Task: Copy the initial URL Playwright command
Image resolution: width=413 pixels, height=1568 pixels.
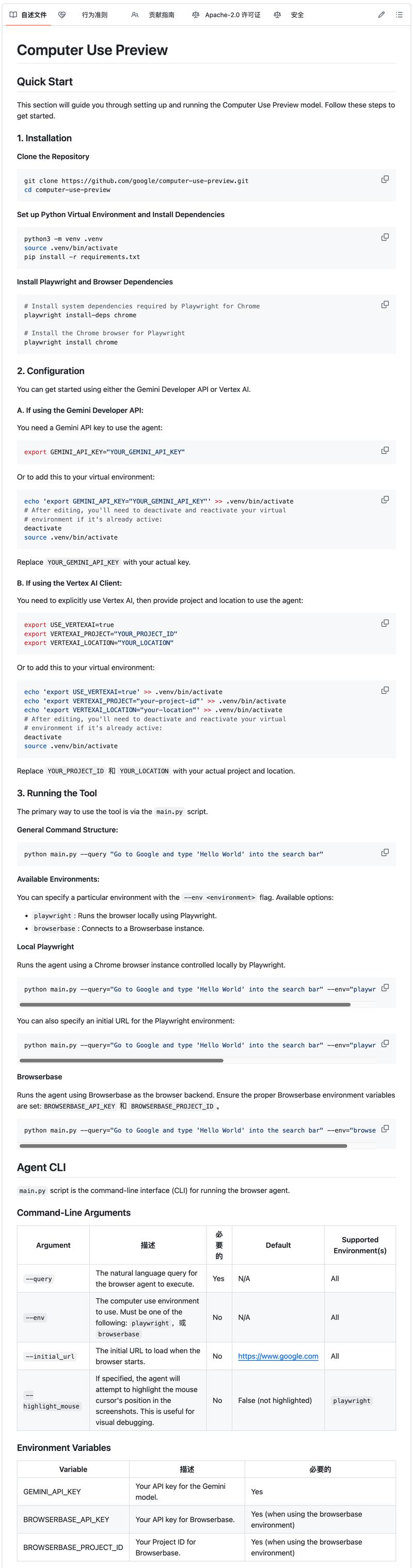Action: point(385,1044)
